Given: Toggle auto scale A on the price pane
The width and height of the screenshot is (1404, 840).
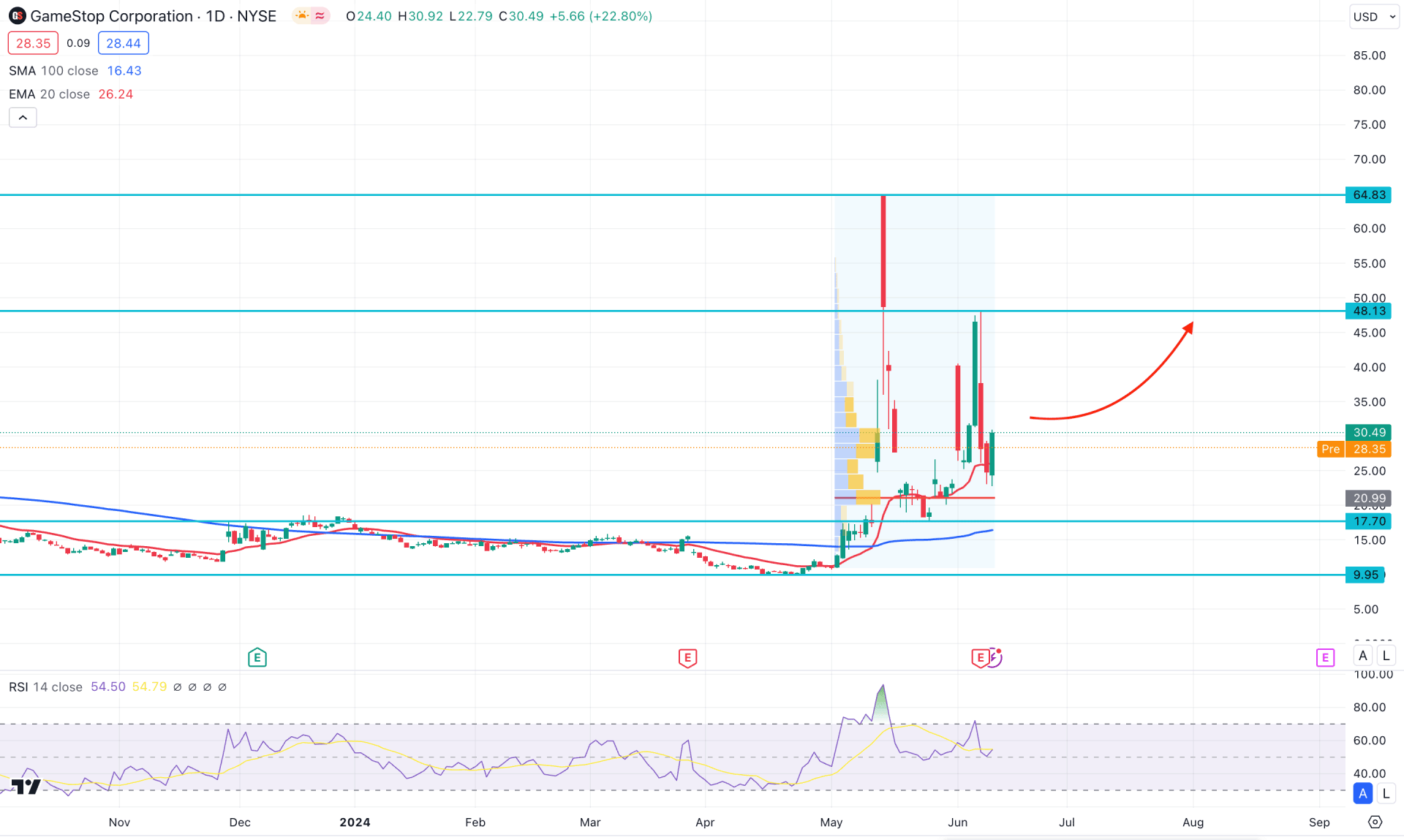Looking at the screenshot, I should (x=1363, y=656).
